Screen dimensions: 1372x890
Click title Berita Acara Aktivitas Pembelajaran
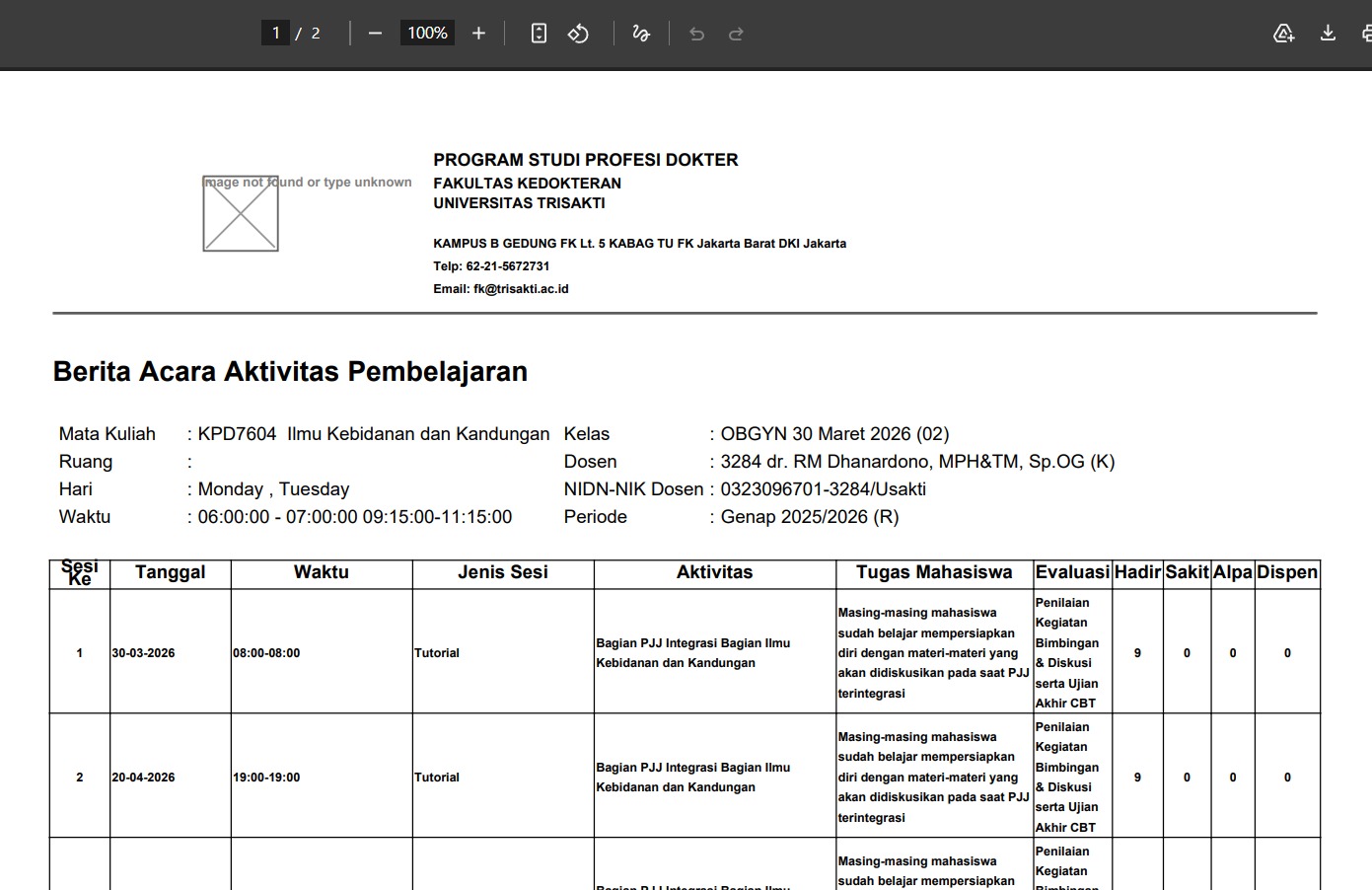pos(290,372)
